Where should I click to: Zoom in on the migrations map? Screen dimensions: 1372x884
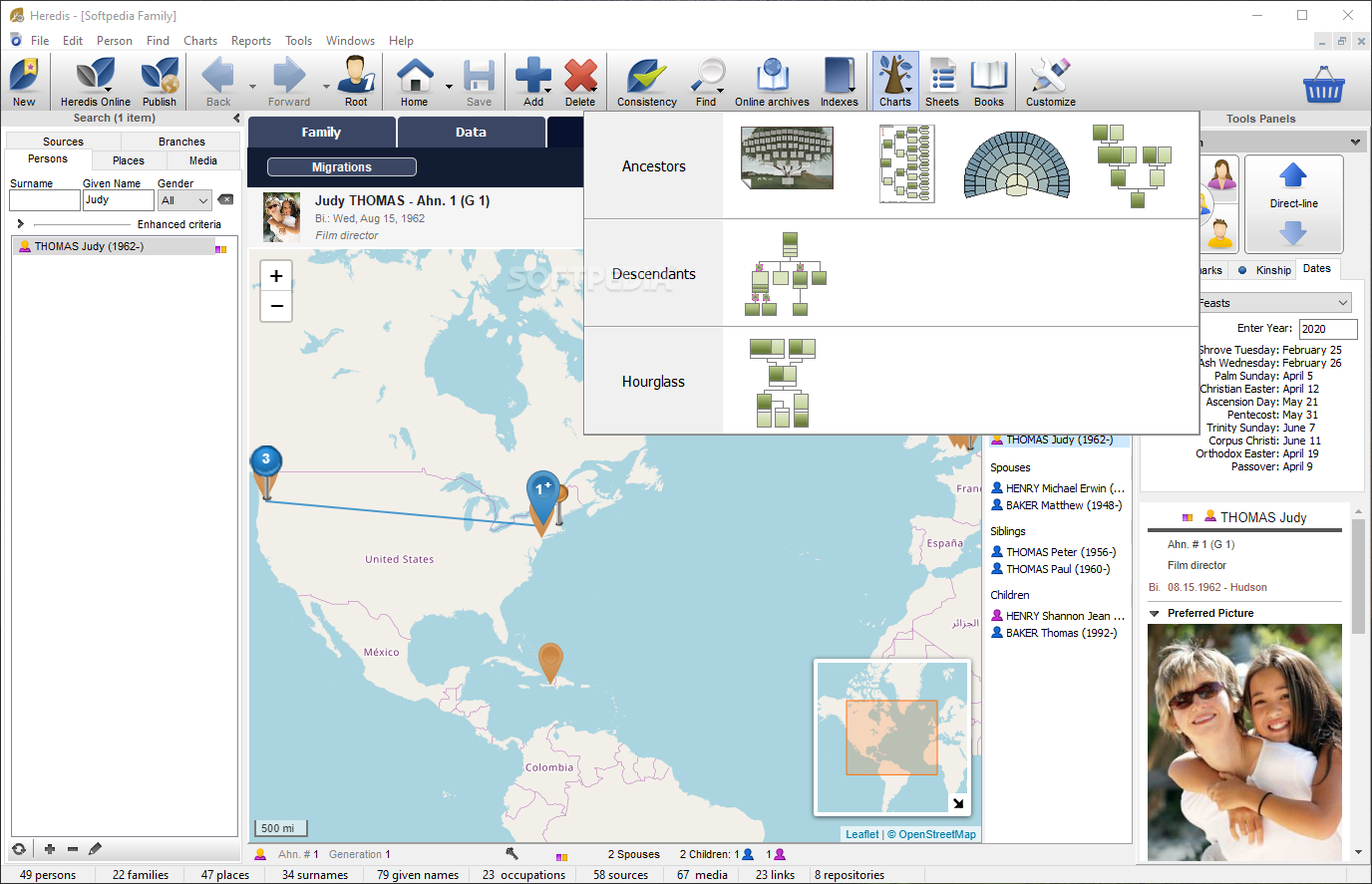tap(276, 276)
